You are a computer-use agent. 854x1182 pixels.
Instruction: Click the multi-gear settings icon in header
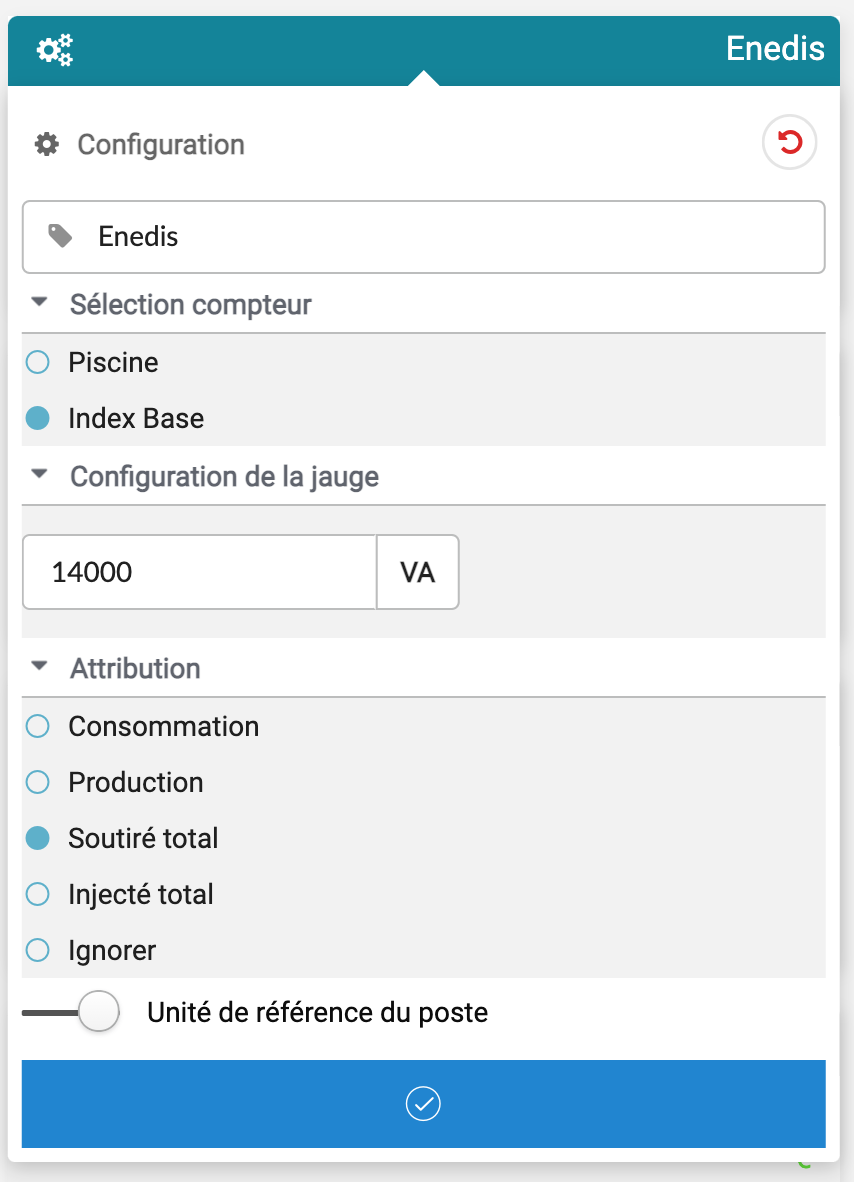point(55,49)
